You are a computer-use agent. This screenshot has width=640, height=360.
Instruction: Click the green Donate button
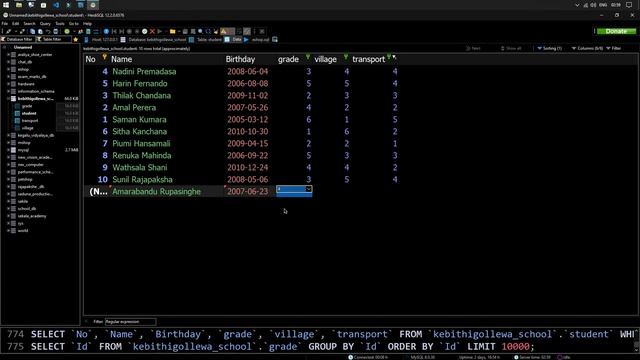(616, 31)
